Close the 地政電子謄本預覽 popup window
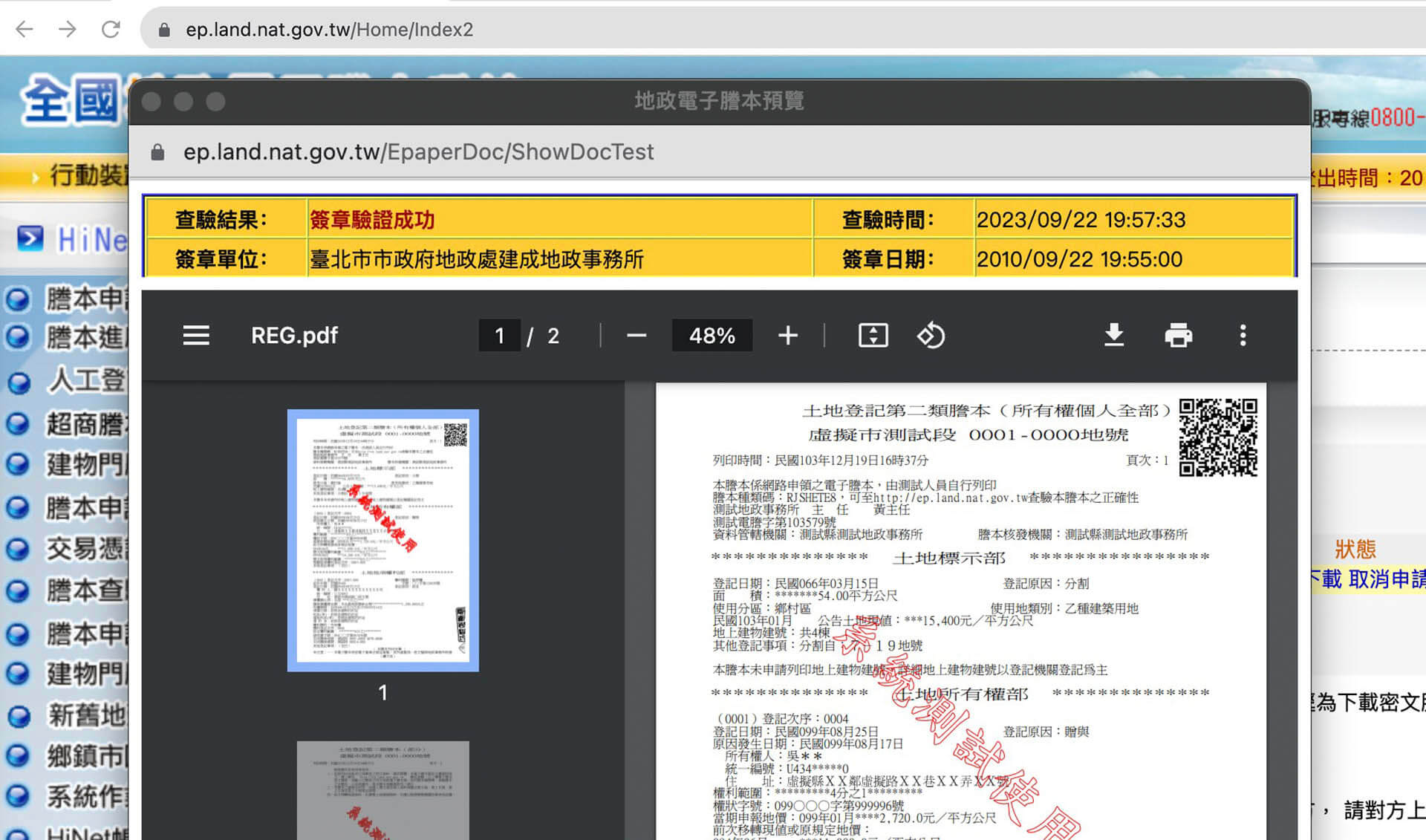Screen dimensions: 1426x840 click(x=152, y=102)
